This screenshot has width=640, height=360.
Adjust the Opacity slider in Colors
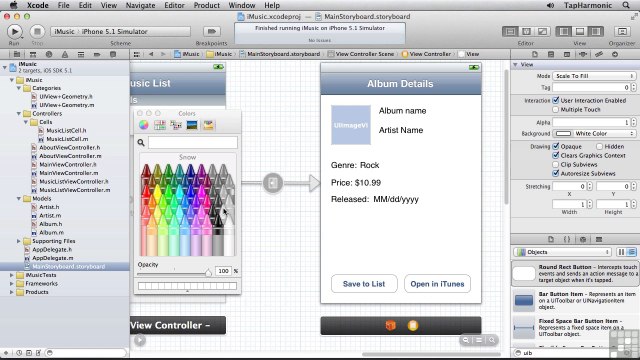[208, 273]
